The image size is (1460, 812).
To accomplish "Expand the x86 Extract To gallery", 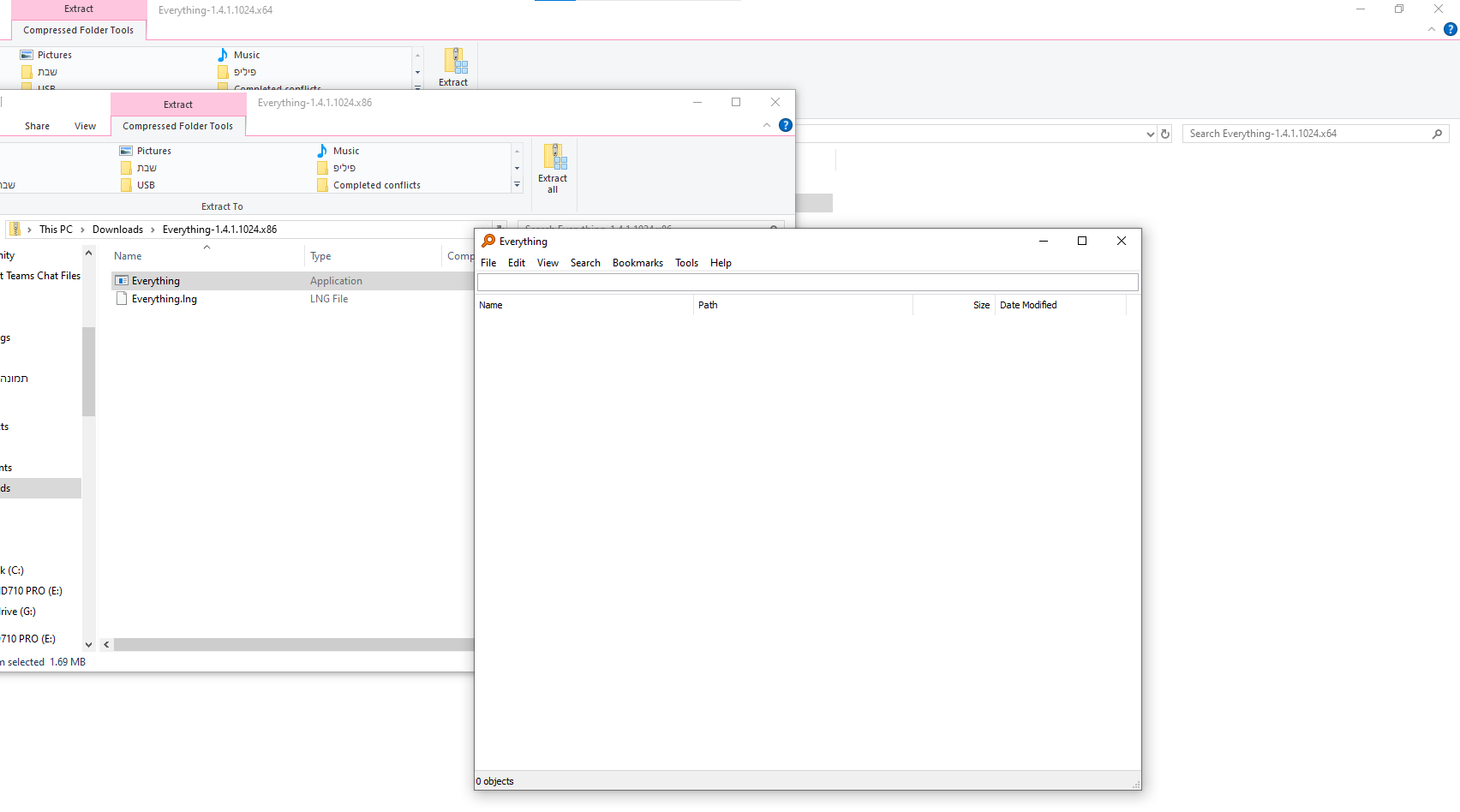I will [x=517, y=185].
